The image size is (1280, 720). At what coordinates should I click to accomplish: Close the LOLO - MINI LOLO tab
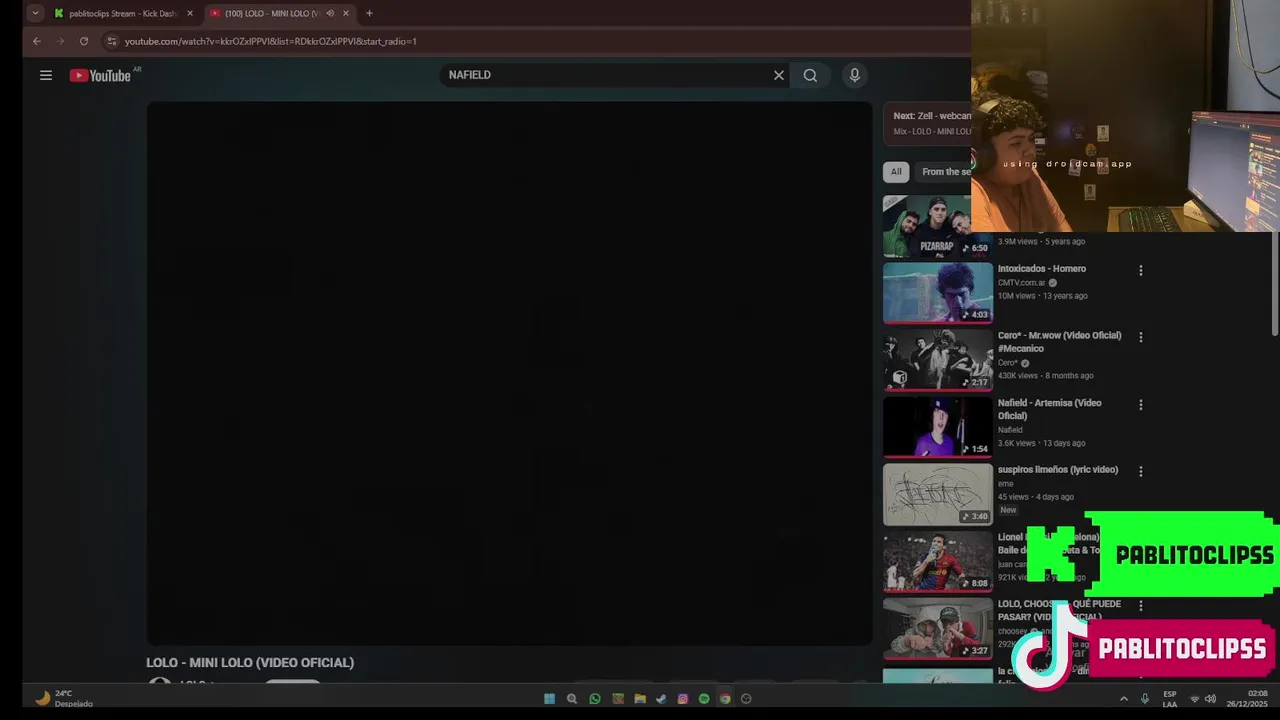(346, 13)
